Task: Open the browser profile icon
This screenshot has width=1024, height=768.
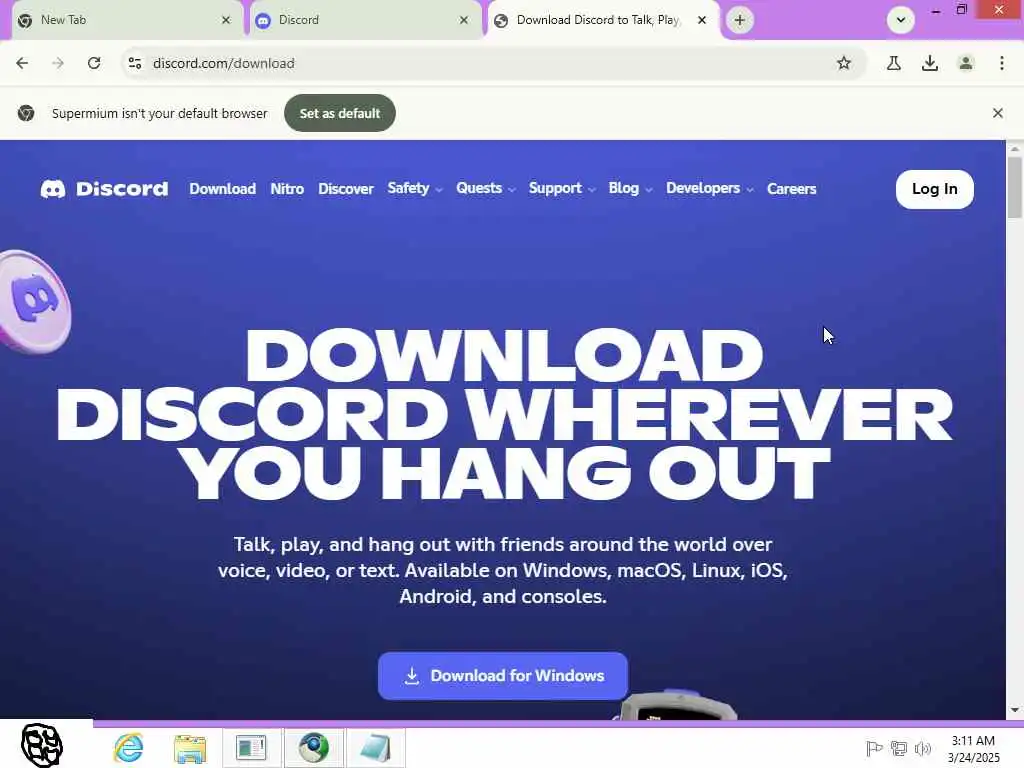Action: point(966,63)
